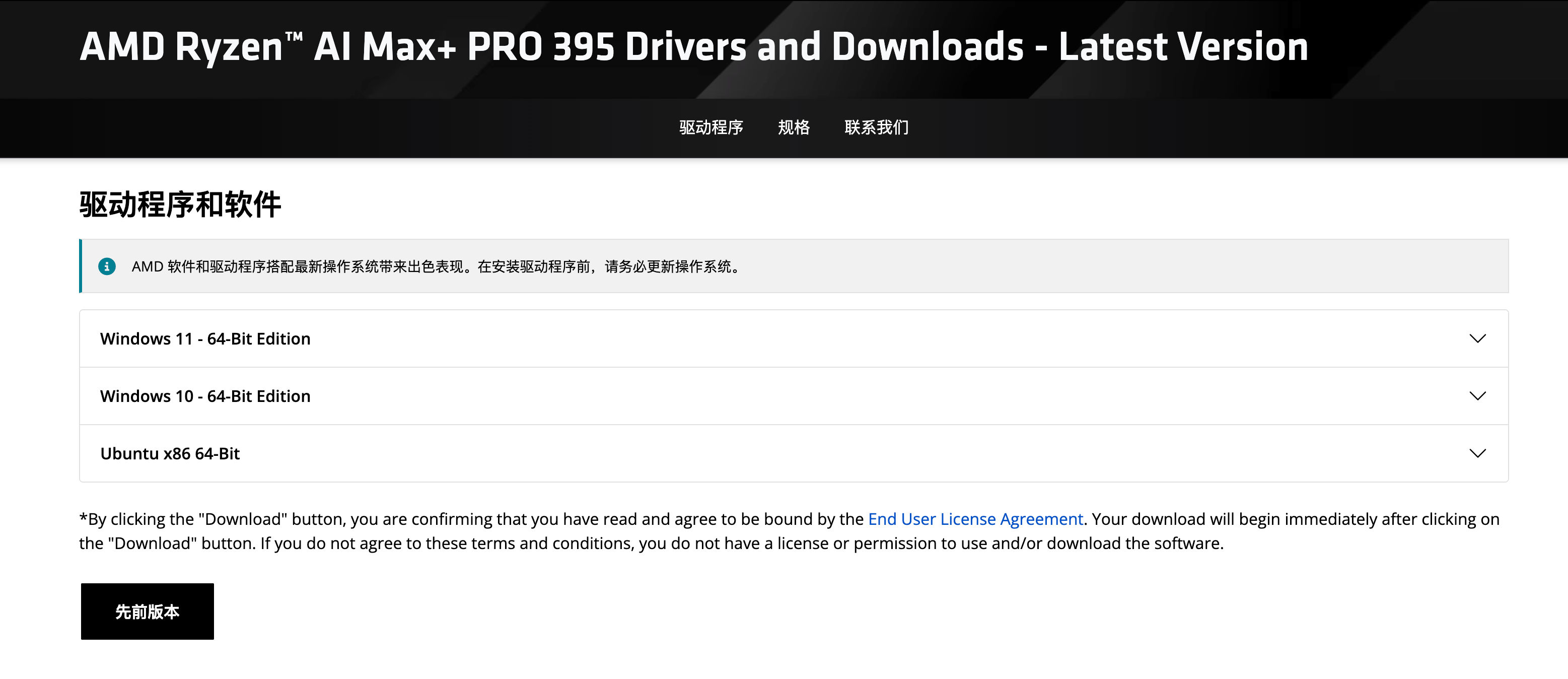This screenshot has height=679, width=1568.
Task: Click the trademark symbol after Ryzen in title
Action: pos(294,38)
